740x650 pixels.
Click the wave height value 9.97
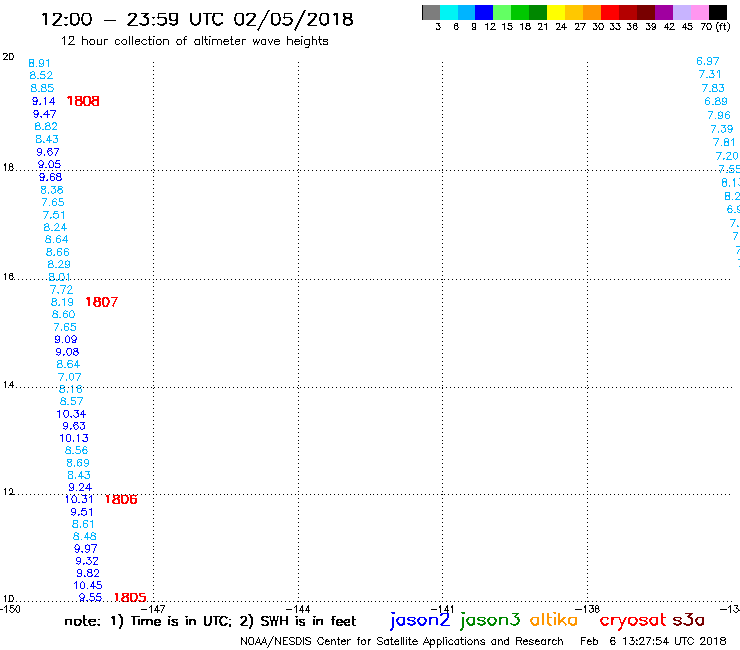point(86,549)
